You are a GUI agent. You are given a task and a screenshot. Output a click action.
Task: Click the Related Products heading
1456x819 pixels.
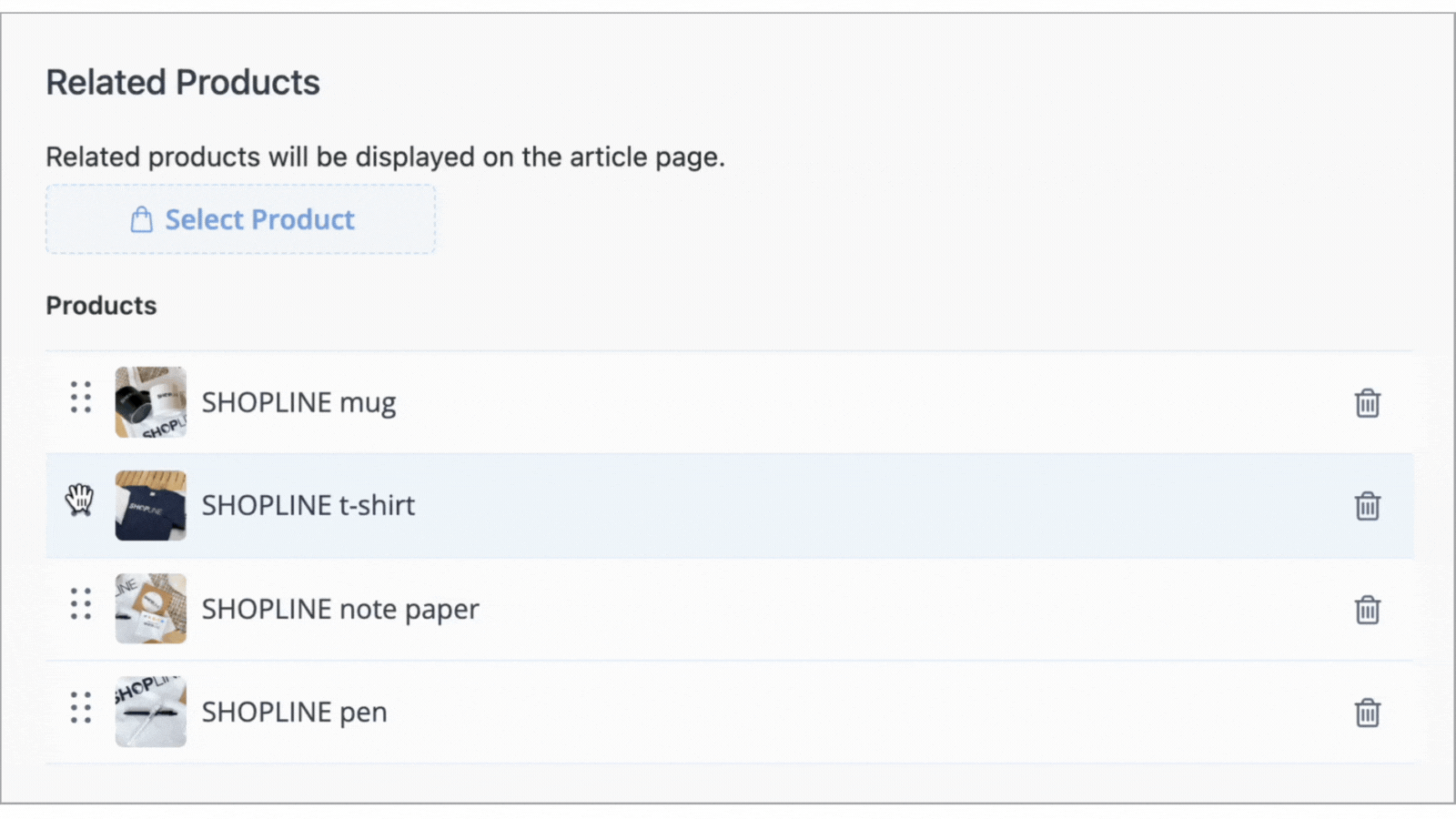click(x=183, y=82)
